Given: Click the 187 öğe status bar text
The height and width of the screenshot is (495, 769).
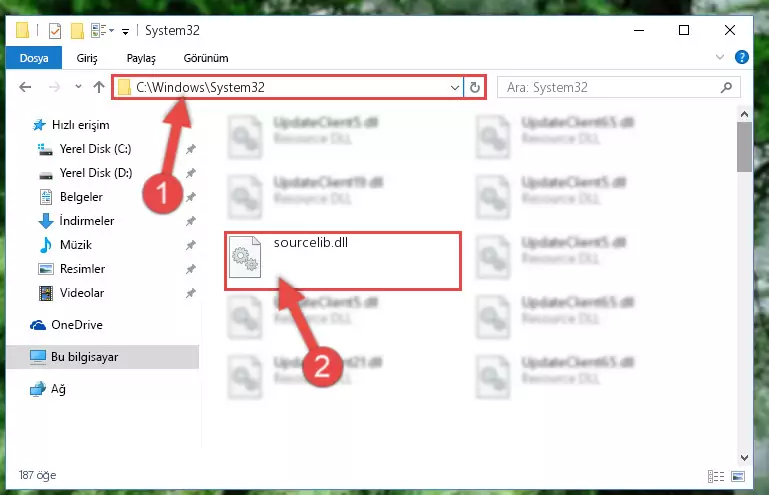Looking at the screenshot, I should tap(37, 475).
